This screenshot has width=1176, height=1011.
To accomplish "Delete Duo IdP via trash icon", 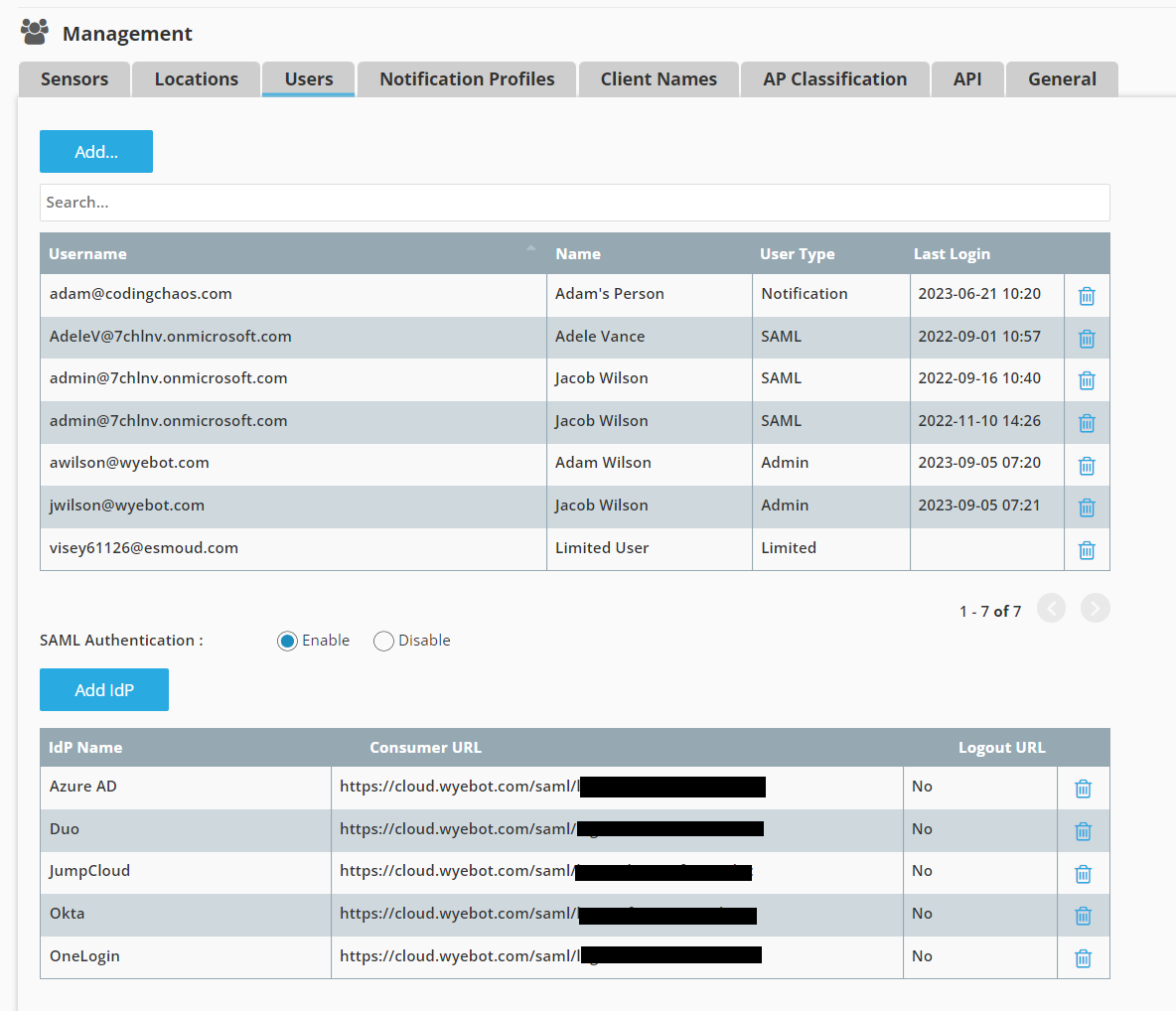I will tap(1083, 831).
